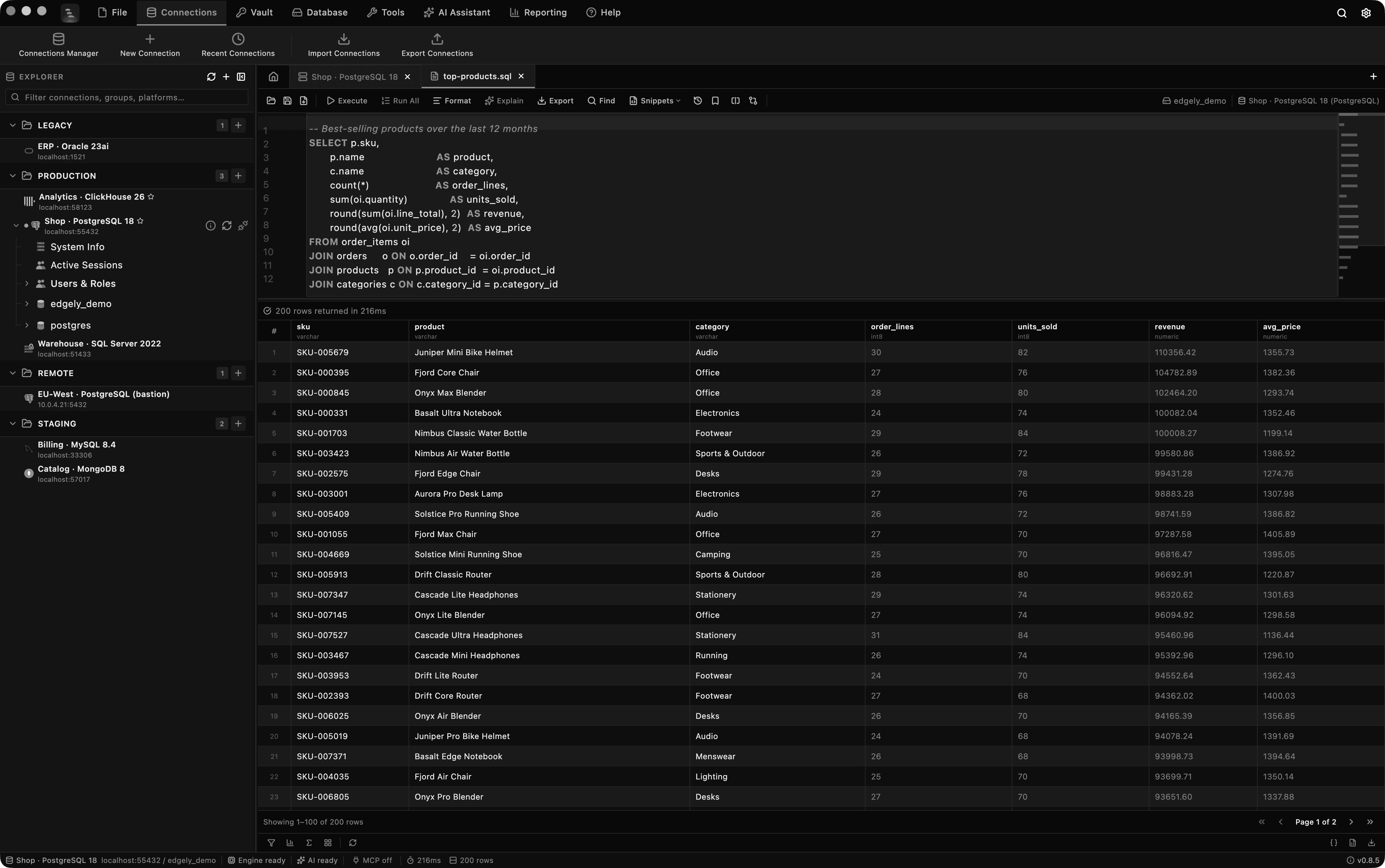Click the compare/diff icon beside the split view icon
This screenshot has height=868, width=1385.
click(x=753, y=101)
